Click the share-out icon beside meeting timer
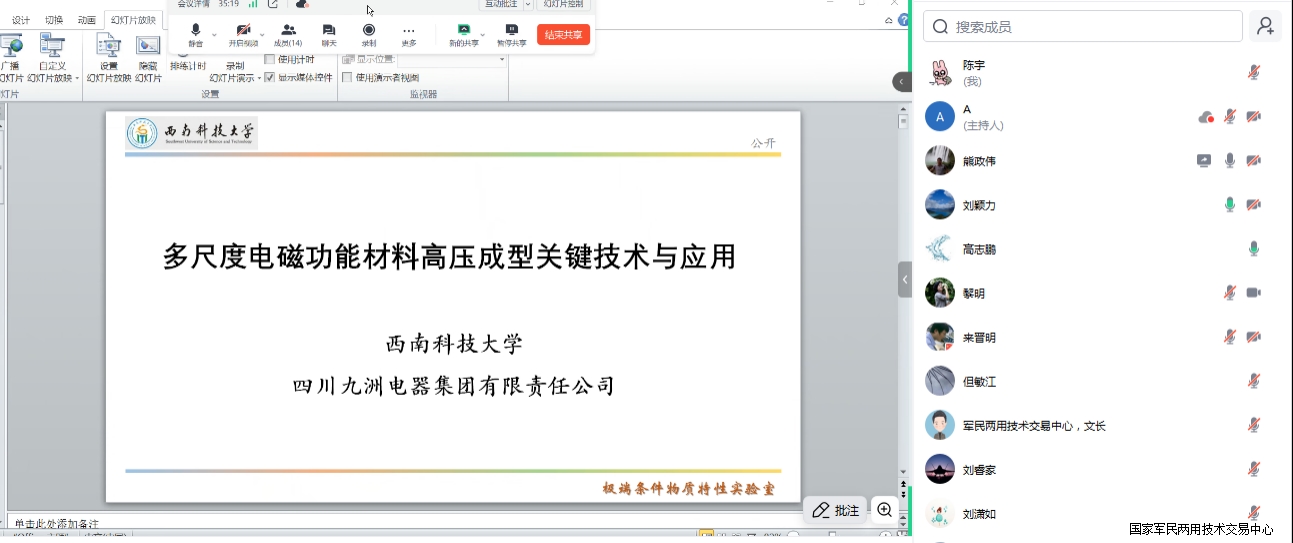This screenshot has width=1293, height=543. (272, 4)
